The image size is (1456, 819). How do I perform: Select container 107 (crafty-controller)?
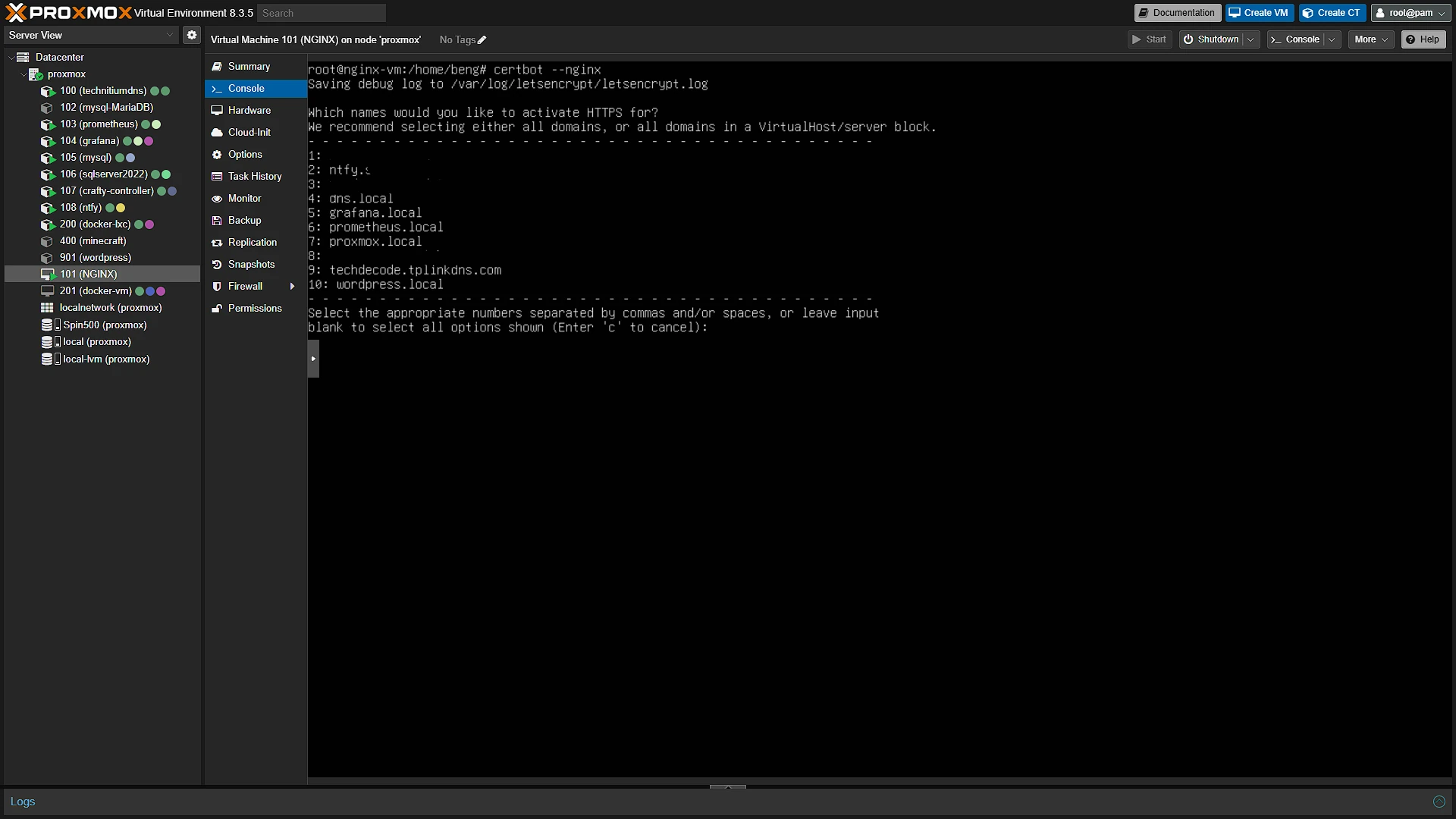[x=107, y=191]
